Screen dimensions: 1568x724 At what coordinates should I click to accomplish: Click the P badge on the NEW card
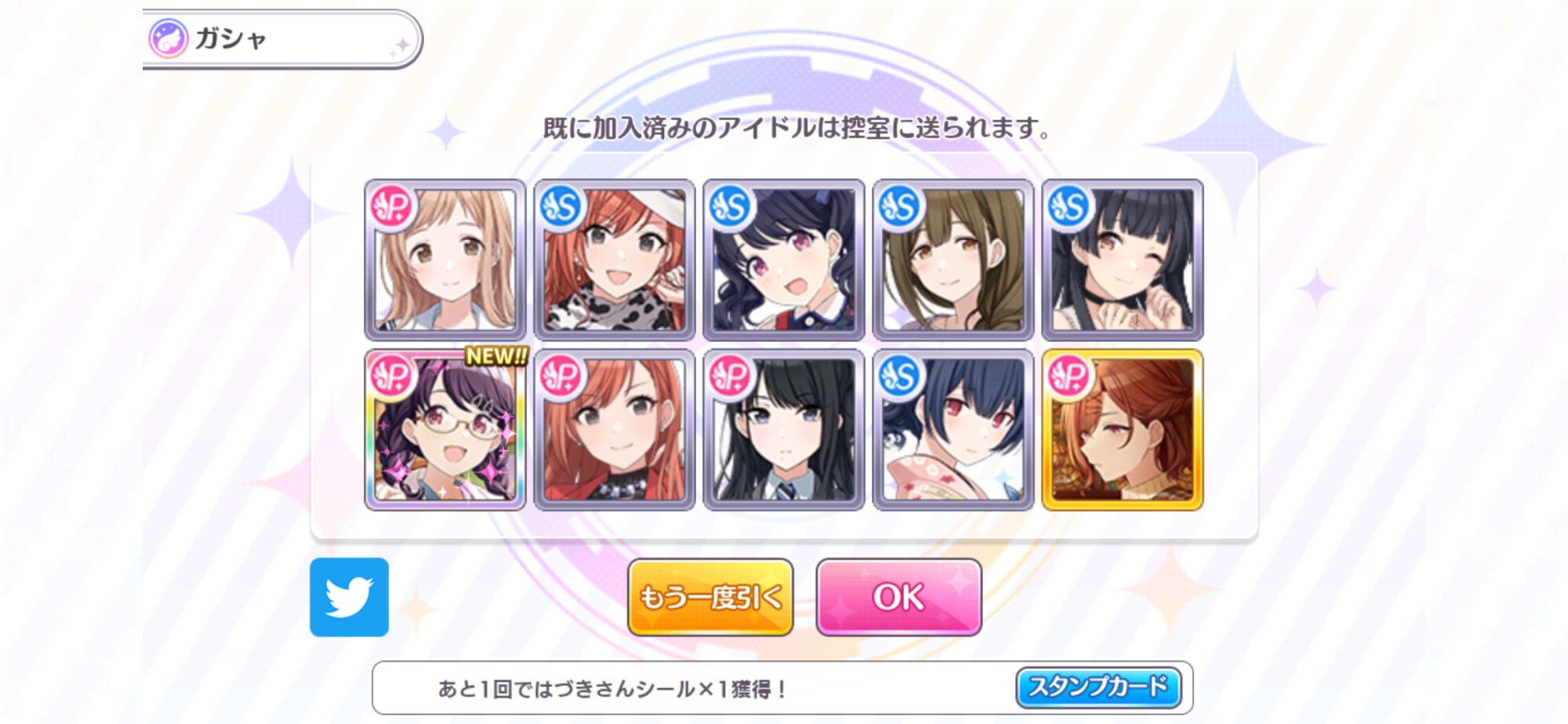coord(392,377)
